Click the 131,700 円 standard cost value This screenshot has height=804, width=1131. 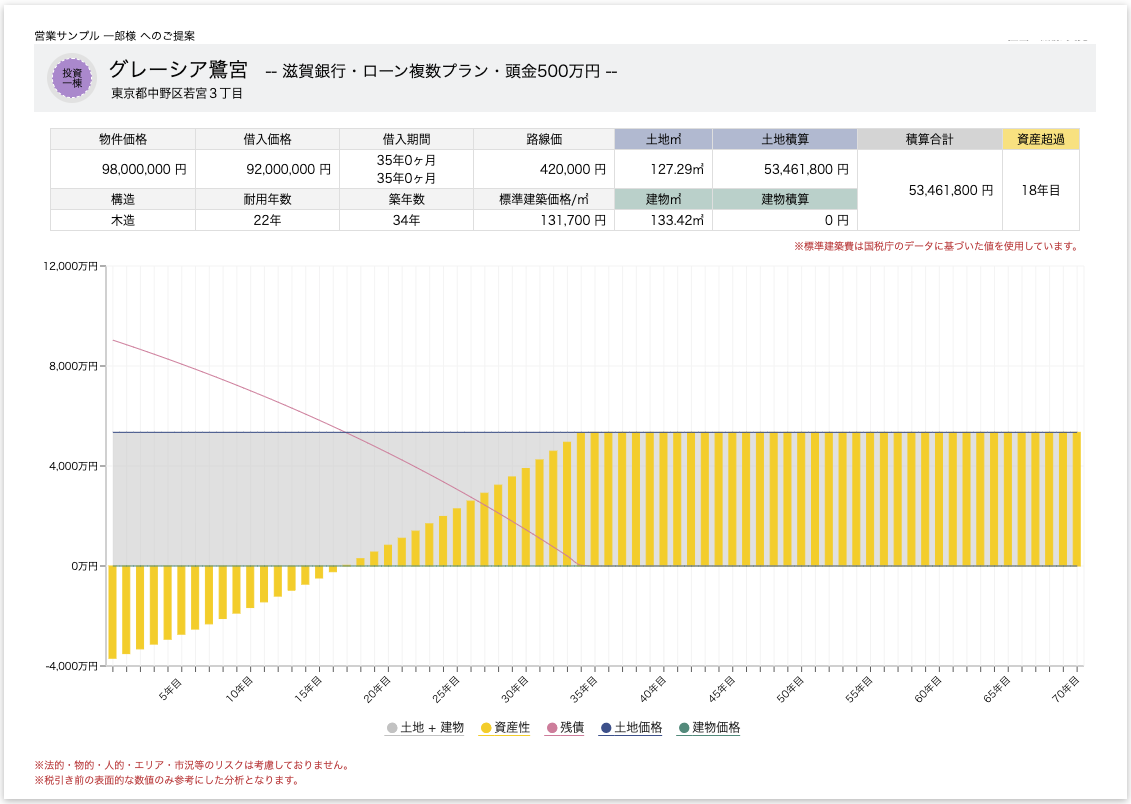point(544,220)
